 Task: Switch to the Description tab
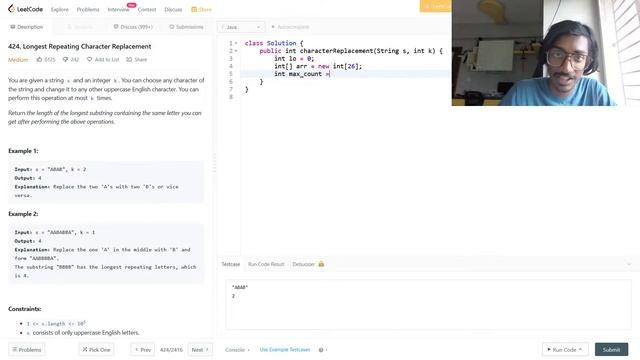(x=27, y=27)
